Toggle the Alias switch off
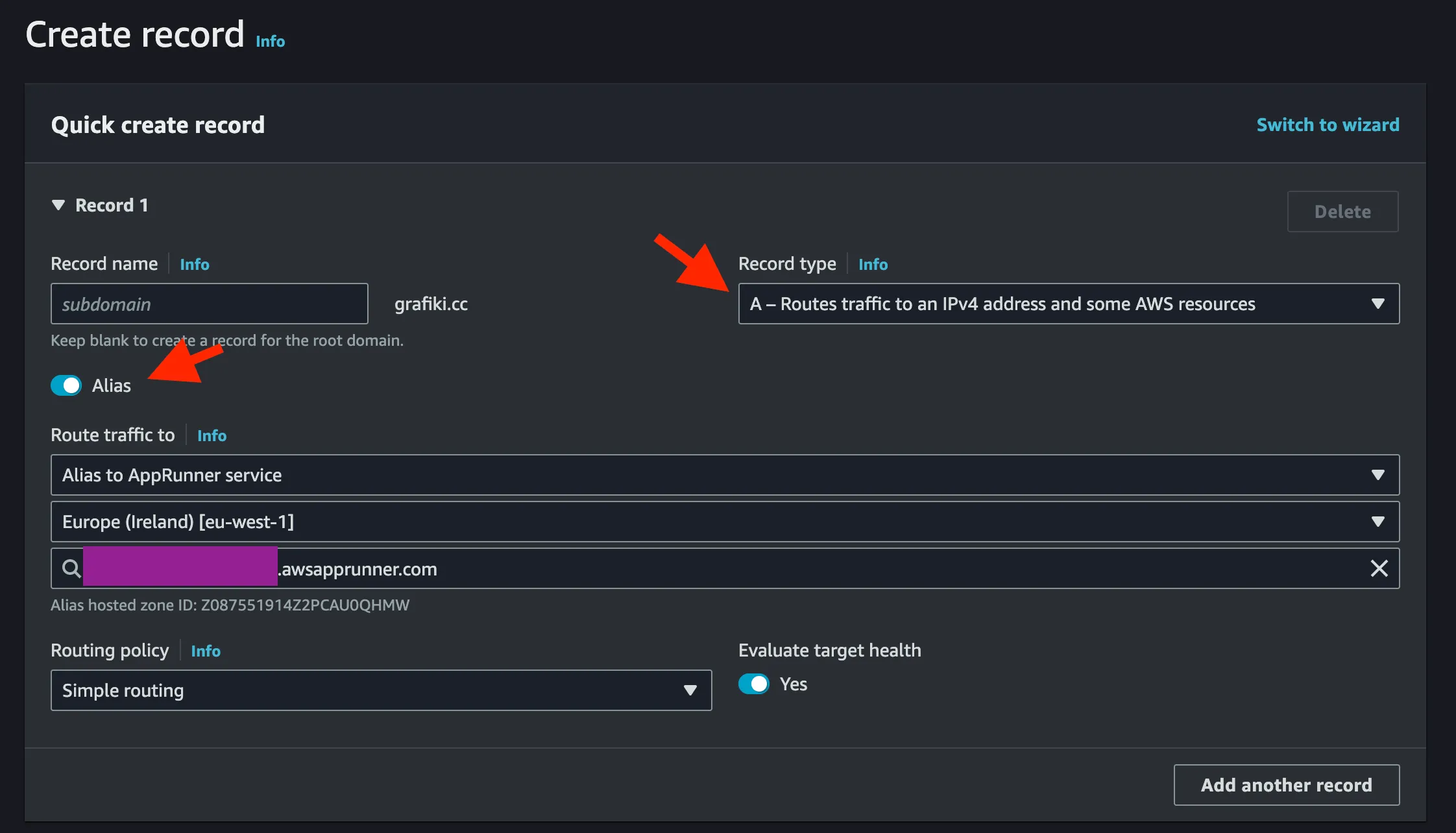 point(66,385)
